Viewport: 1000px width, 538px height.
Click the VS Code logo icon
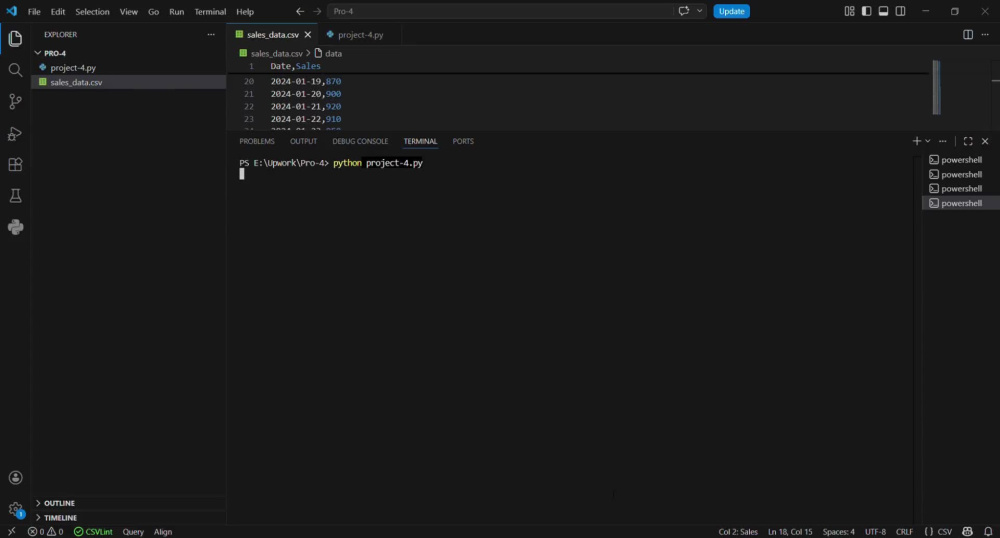[x=11, y=11]
